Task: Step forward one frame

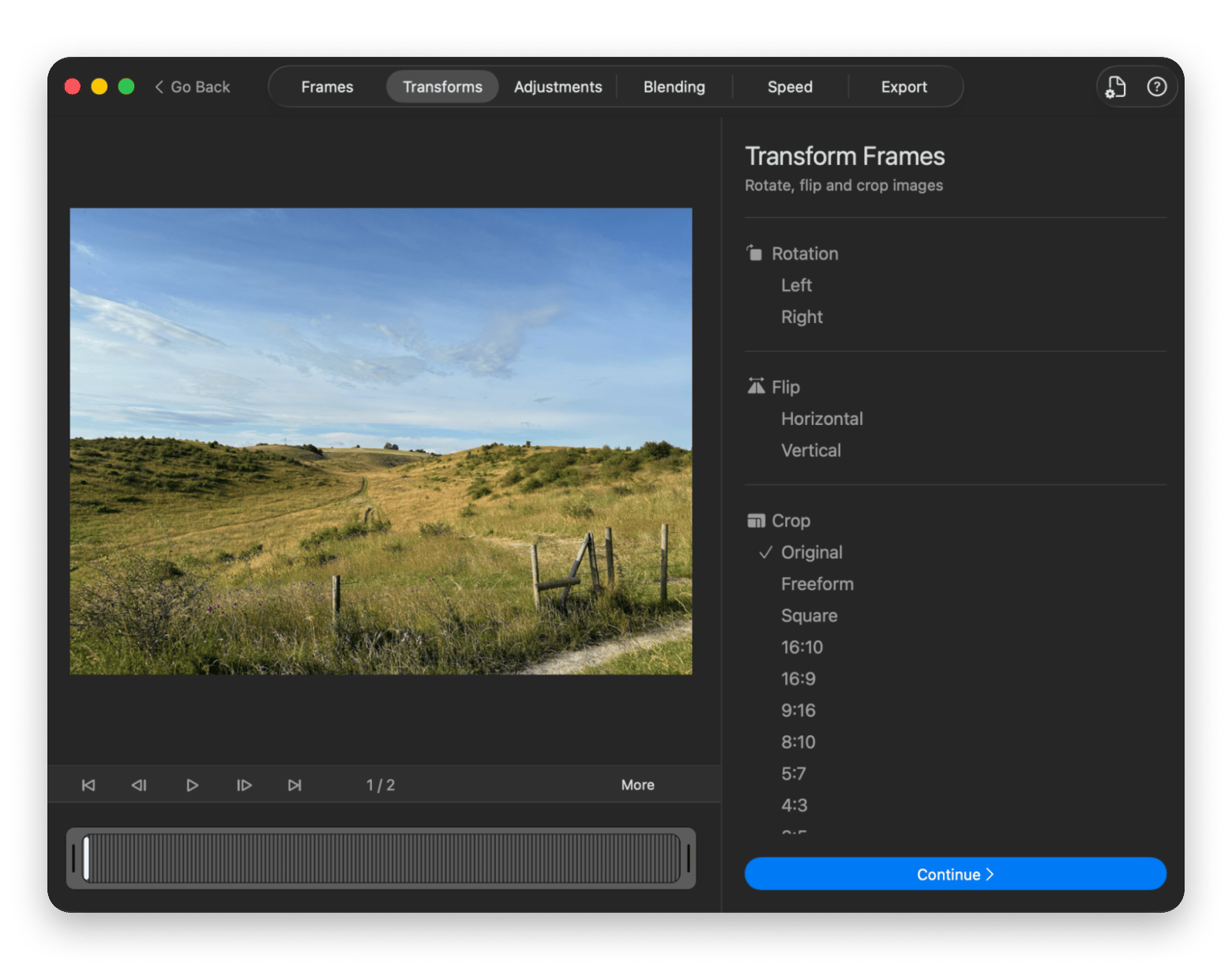Action: pyautogui.click(x=244, y=785)
